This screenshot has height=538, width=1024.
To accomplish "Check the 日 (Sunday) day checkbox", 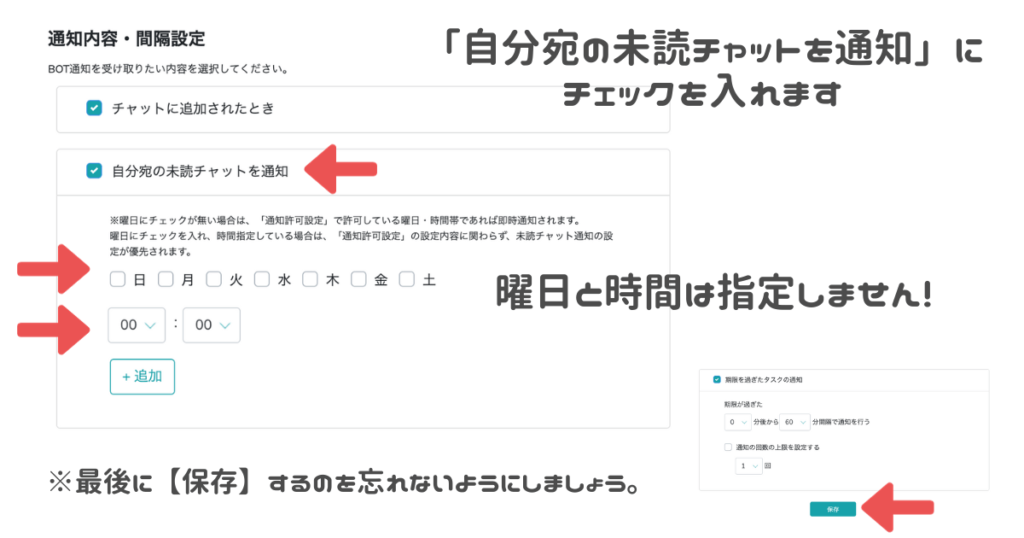I will pos(118,280).
